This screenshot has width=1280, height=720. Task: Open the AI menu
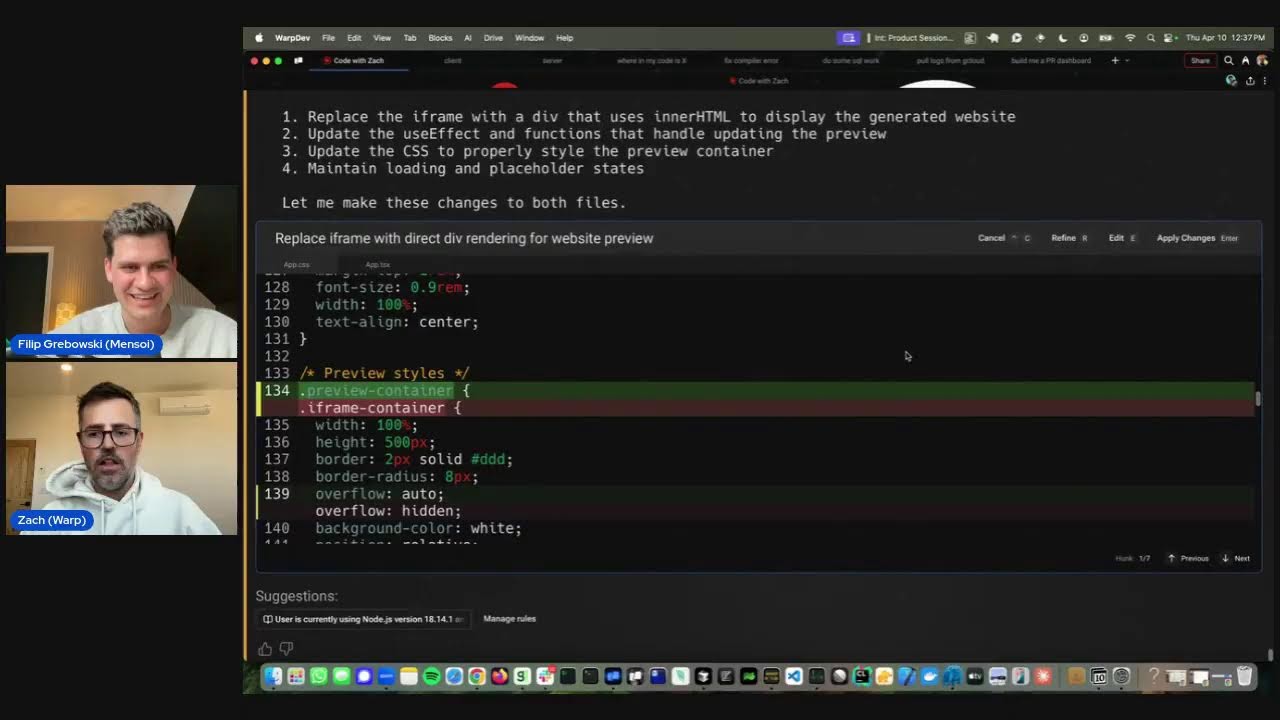[x=467, y=38]
